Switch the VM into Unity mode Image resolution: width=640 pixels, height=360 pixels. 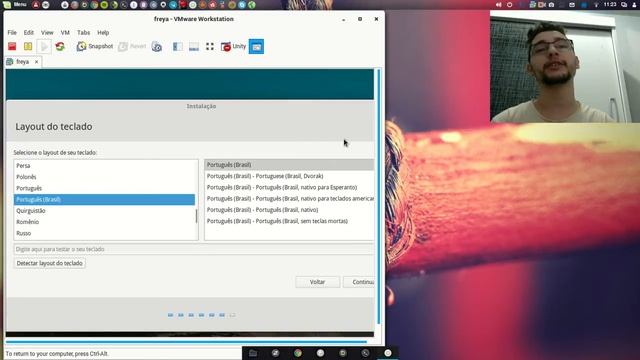pyautogui.click(x=233, y=47)
